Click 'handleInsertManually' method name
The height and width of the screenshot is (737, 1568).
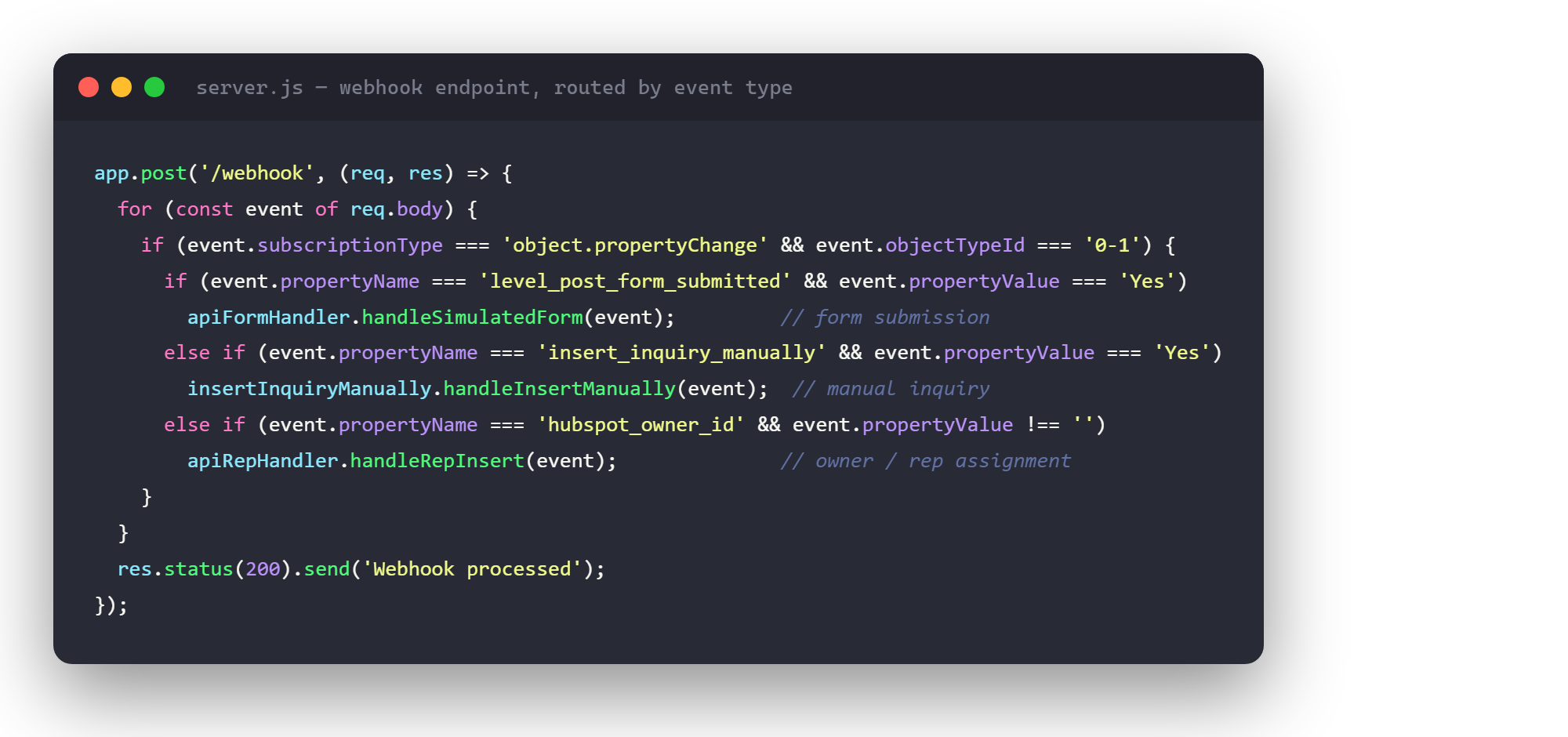pos(559,389)
